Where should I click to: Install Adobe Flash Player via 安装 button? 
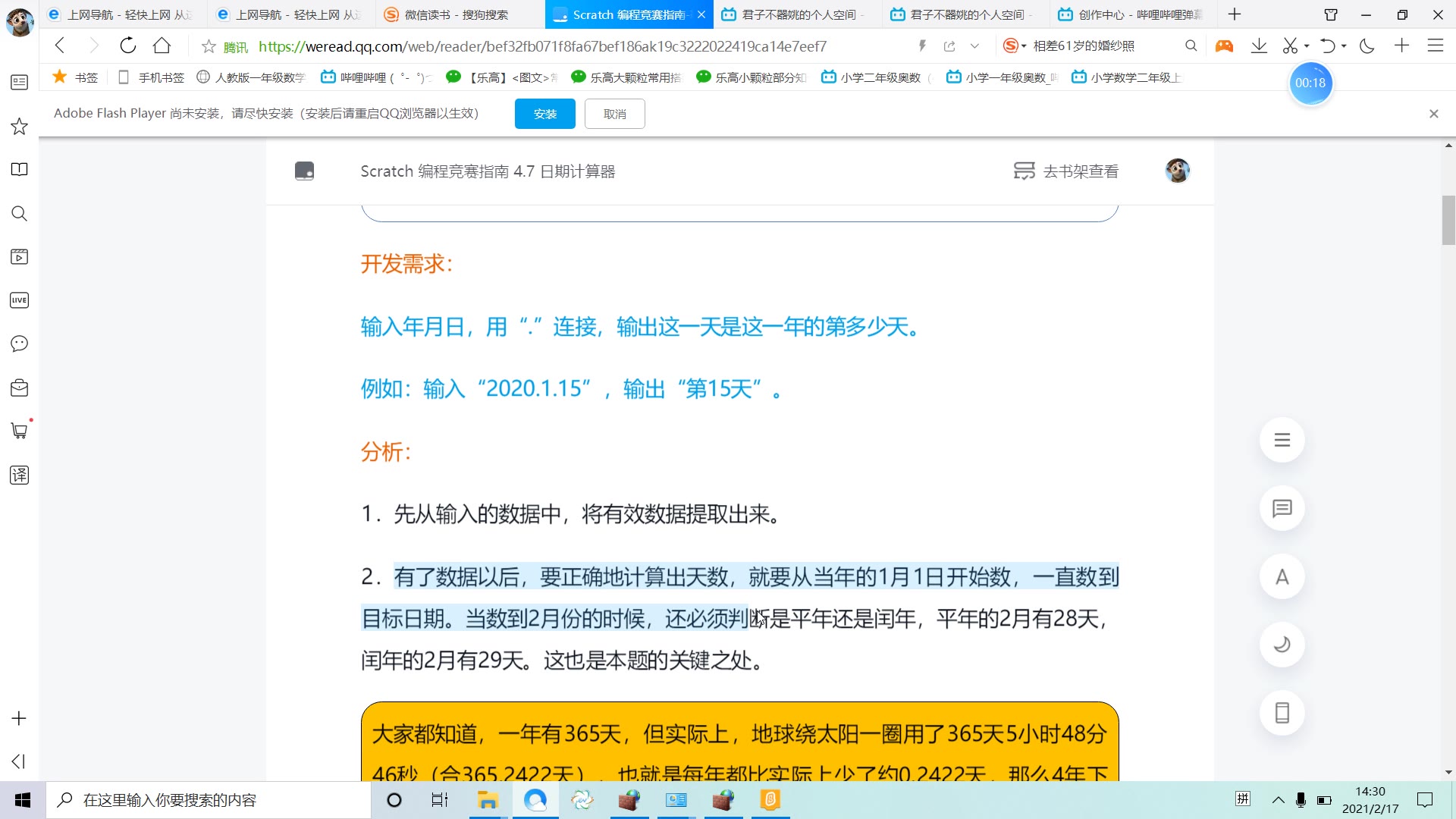pyautogui.click(x=544, y=114)
